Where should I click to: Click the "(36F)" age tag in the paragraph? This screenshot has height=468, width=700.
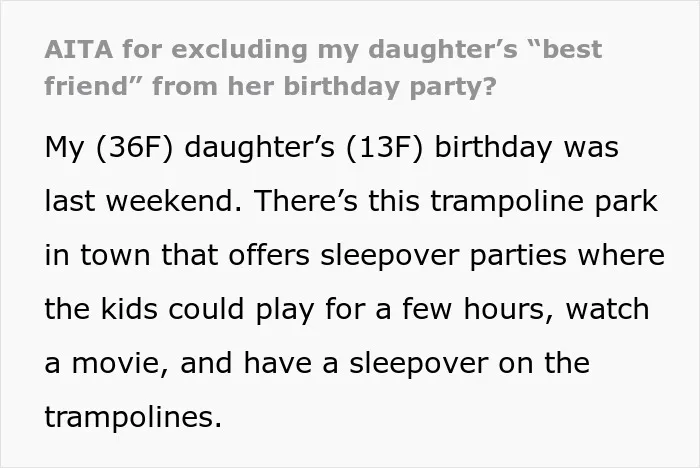pos(134,147)
